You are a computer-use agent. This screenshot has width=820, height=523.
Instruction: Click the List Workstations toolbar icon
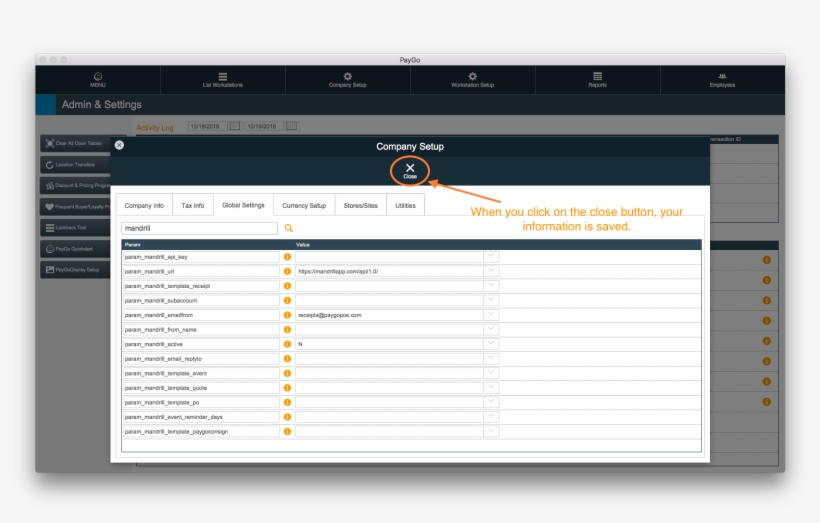(222, 79)
